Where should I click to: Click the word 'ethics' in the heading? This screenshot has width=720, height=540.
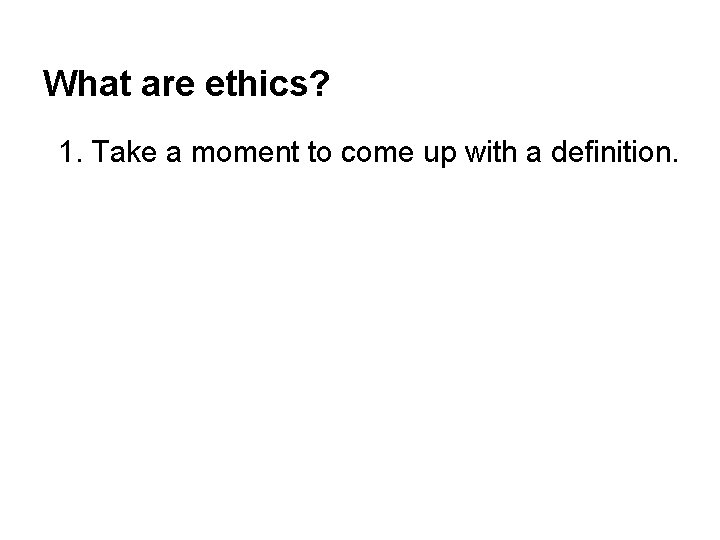(256, 83)
